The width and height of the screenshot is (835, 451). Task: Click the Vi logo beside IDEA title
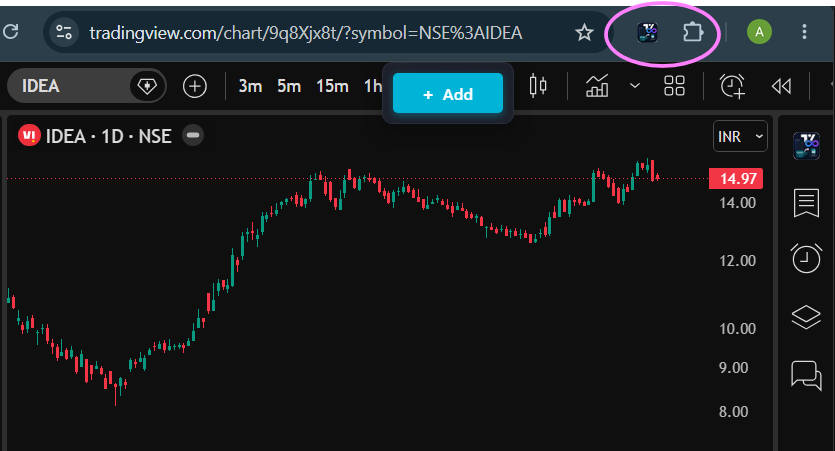point(29,136)
